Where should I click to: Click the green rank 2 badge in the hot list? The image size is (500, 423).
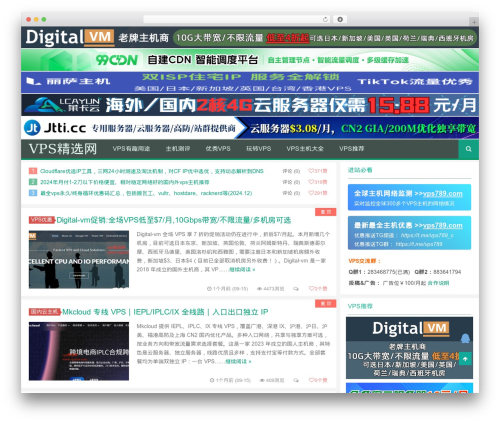(x=33, y=182)
